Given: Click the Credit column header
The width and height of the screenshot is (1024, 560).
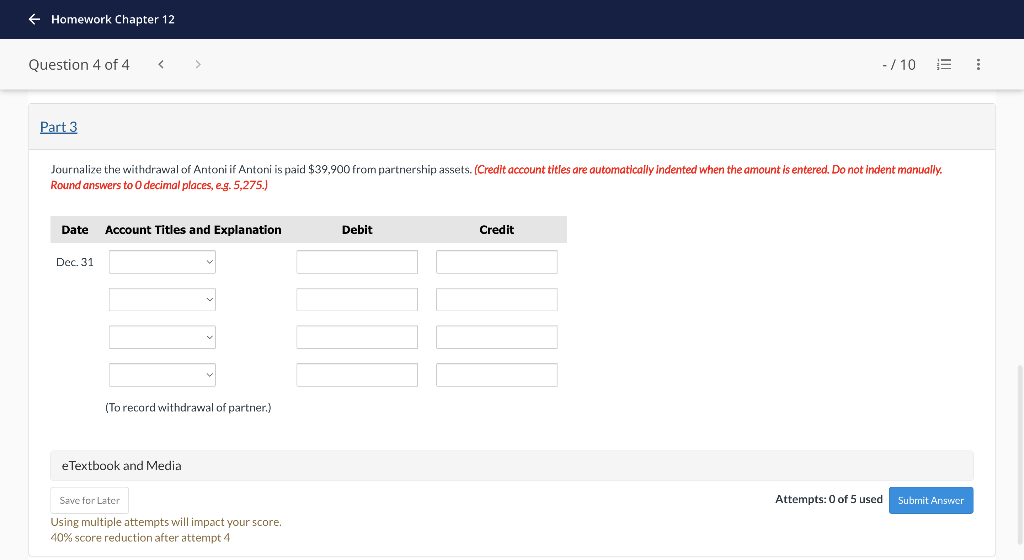Looking at the screenshot, I should point(496,230).
